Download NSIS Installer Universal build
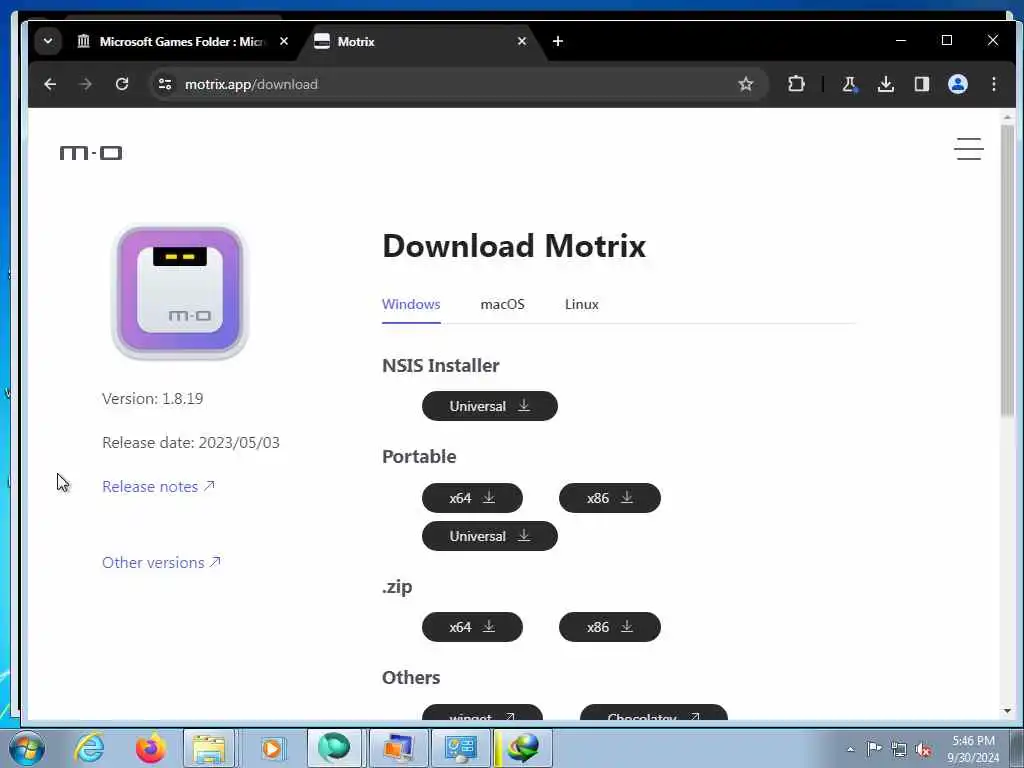Viewport: 1024px width, 768px height. 490,406
